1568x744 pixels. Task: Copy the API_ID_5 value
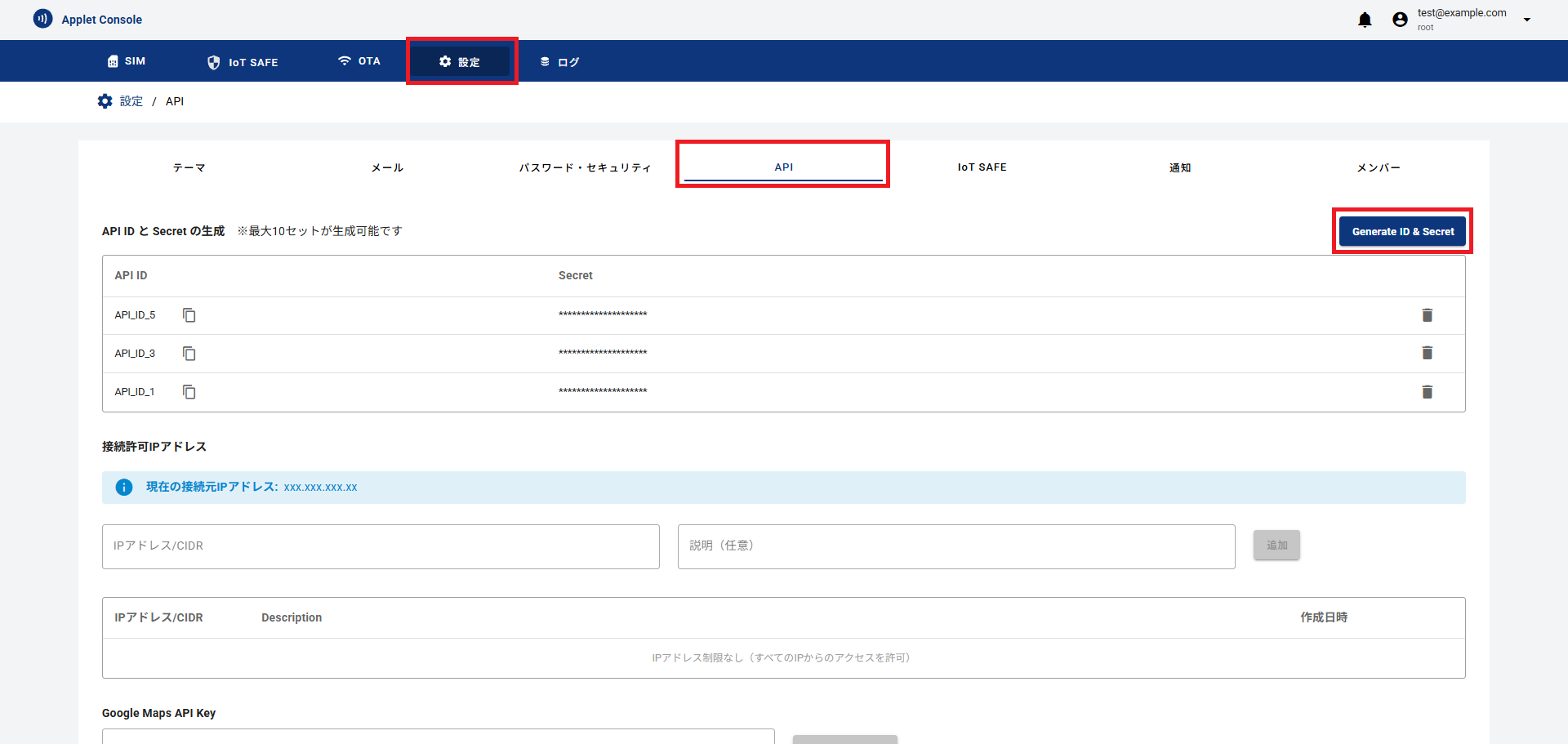point(189,315)
